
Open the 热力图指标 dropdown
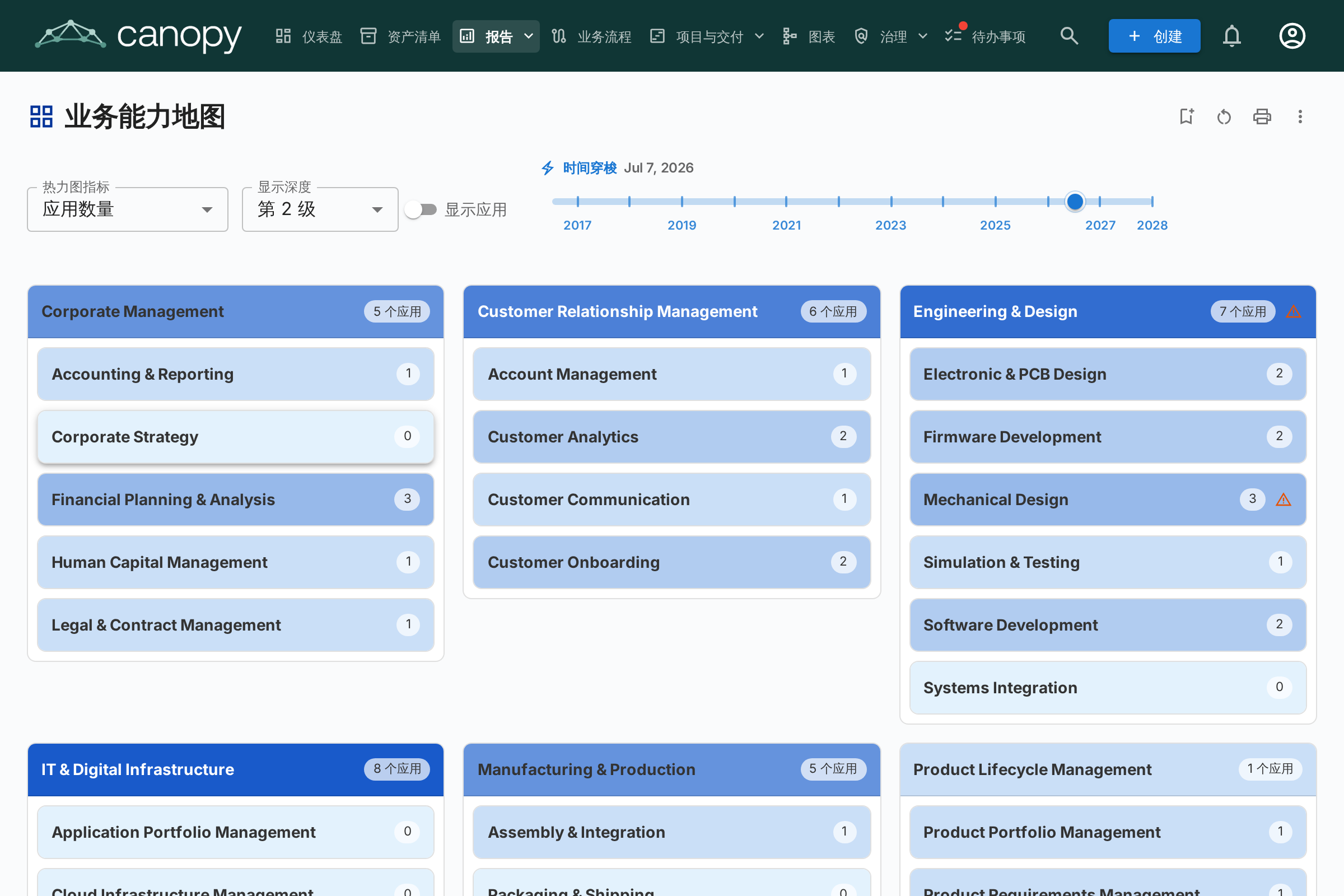coord(128,209)
